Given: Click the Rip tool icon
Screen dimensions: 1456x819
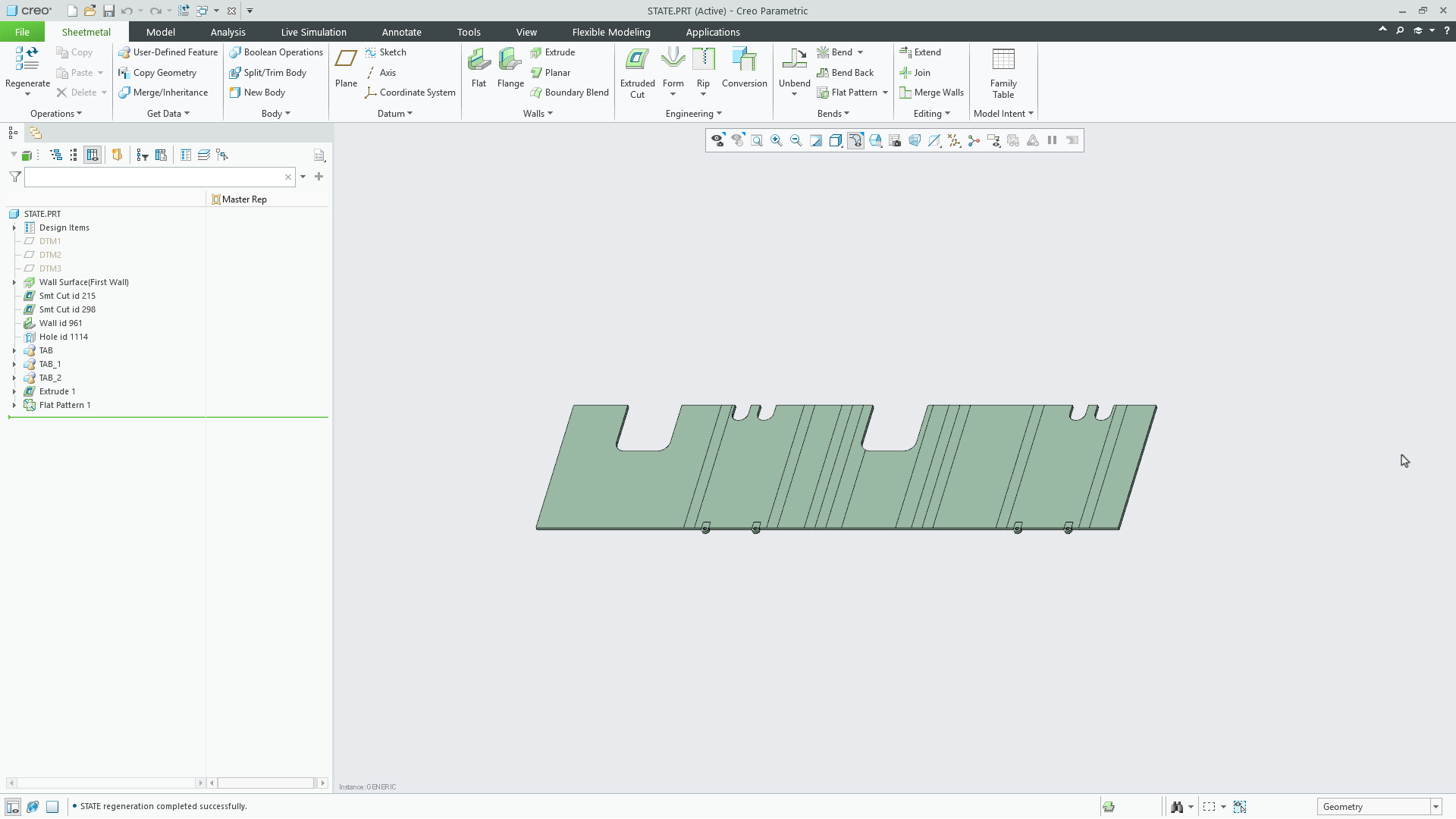Looking at the screenshot, I should (703, 59).
